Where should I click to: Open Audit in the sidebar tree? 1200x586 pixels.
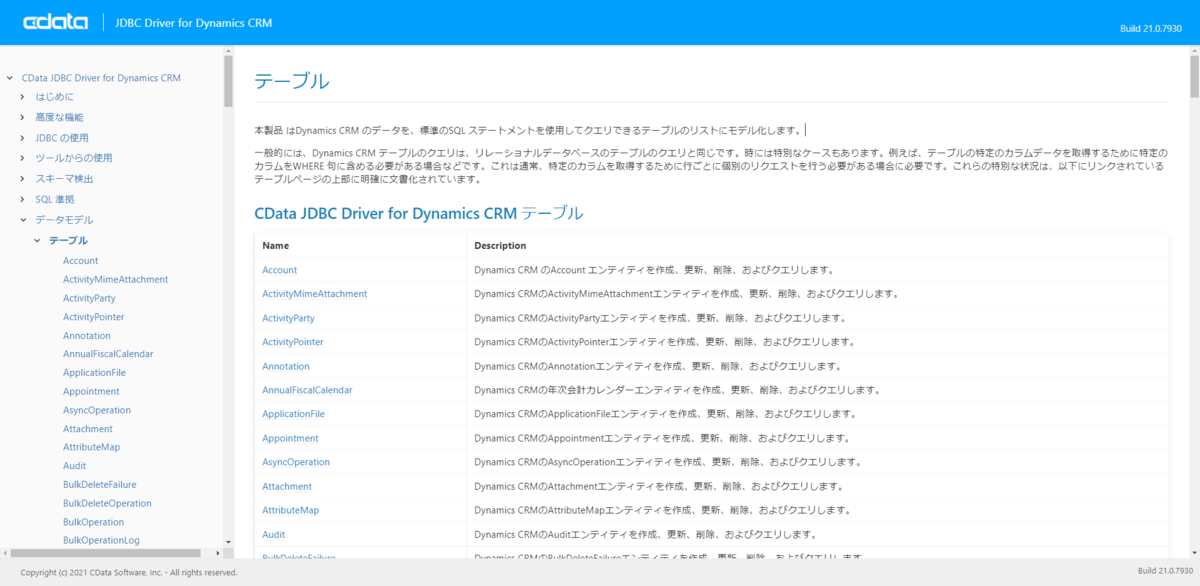click(74, 466)
